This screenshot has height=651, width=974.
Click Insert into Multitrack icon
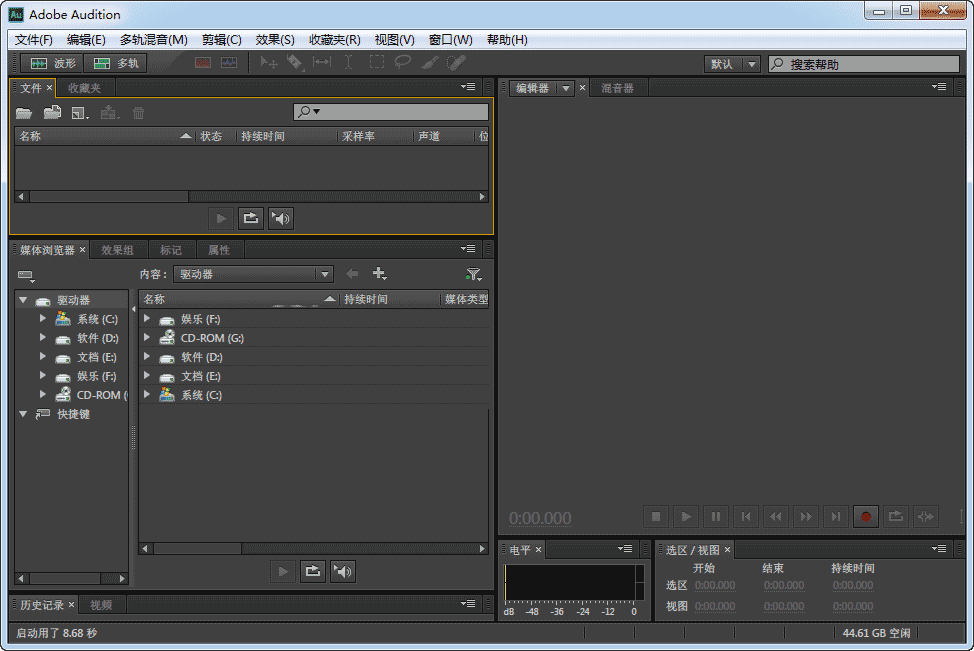click(109, 112)
